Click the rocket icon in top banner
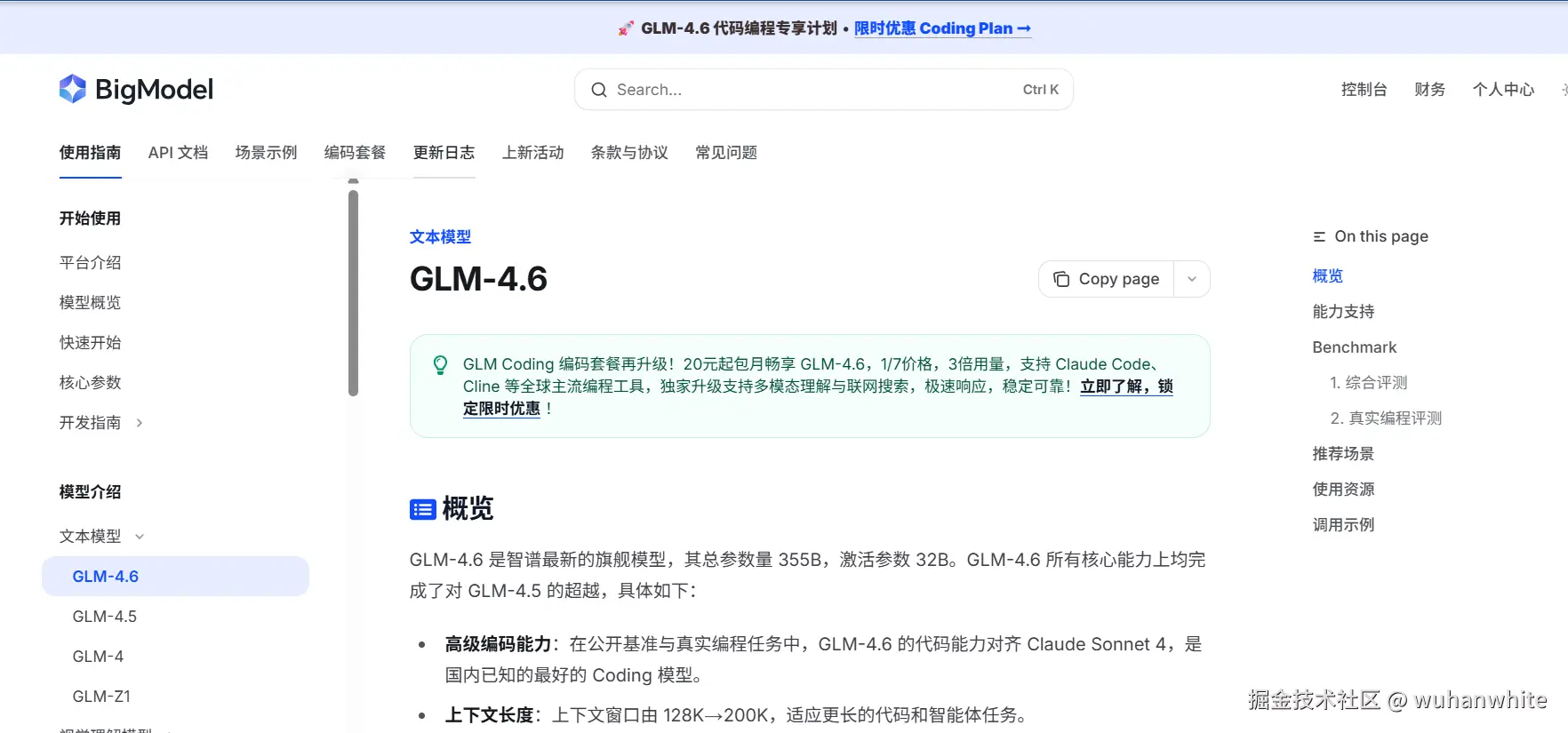 point(627,28)
